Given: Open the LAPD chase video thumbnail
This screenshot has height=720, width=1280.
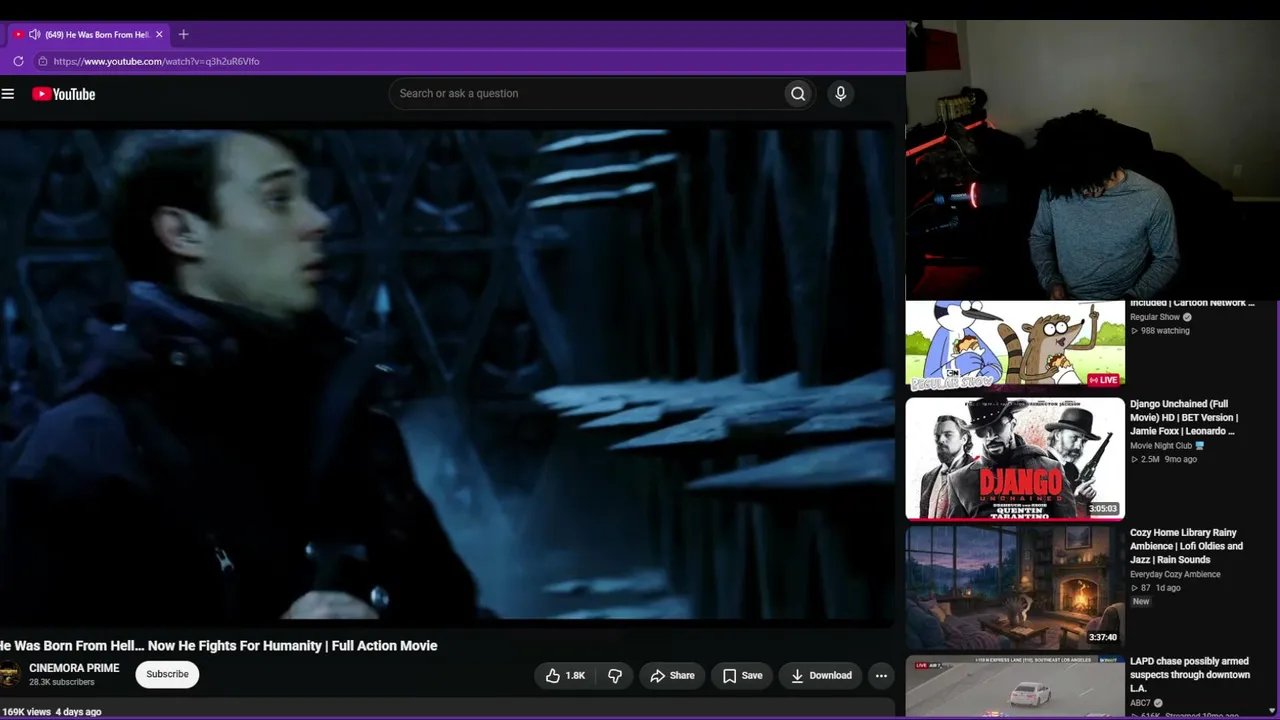Looking at the screenshot, I should [x=1015, y=688].
